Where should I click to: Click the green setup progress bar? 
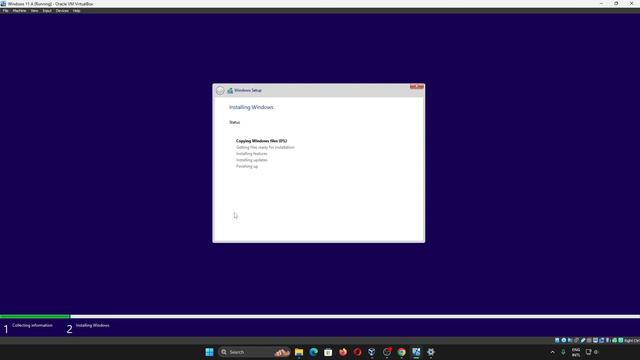pyautogui.click(x=35, y=316)
